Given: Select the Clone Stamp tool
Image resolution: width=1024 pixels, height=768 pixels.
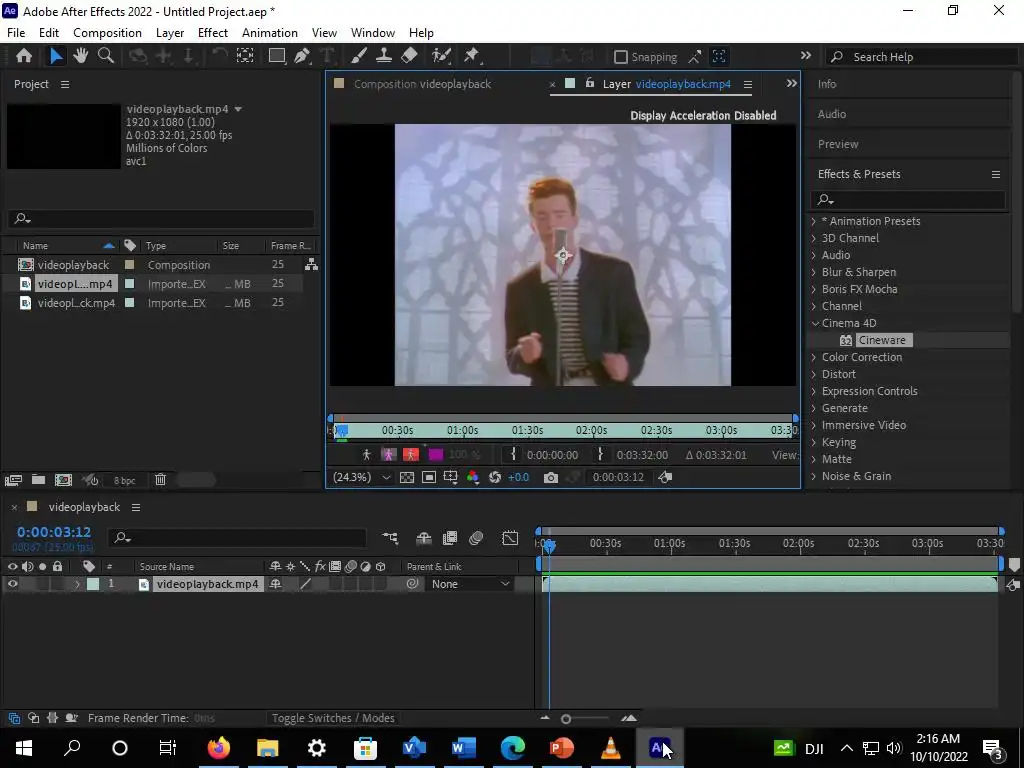Looking at the screenshot, I should [383, 56].
